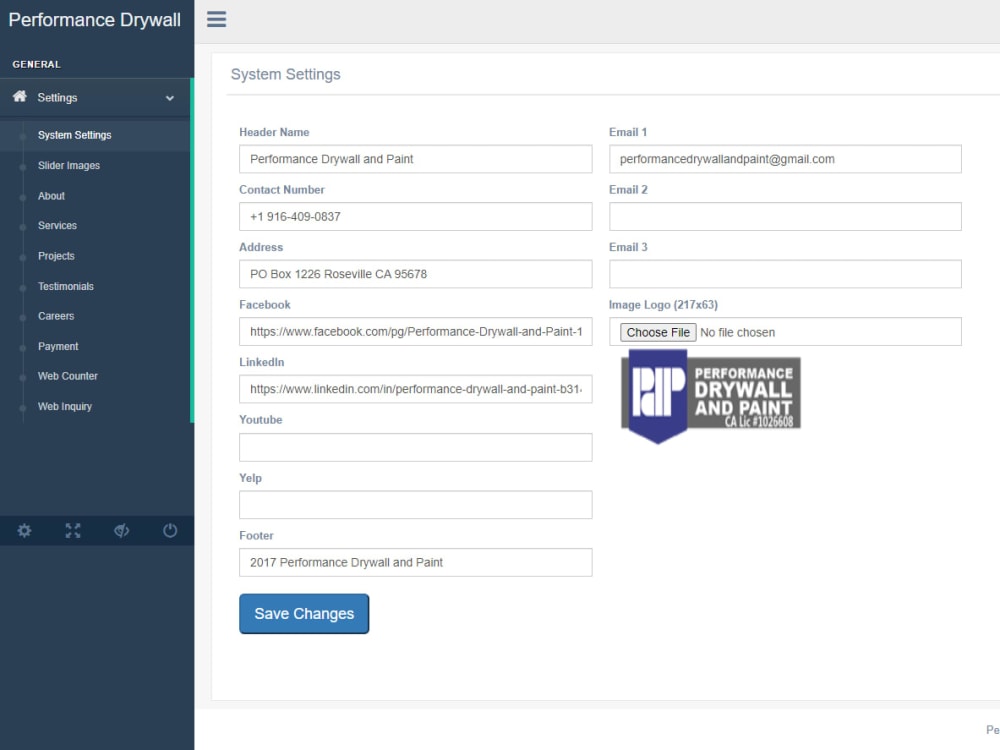Focus the Address input field
This screenshot has height=750, width=1000.
tap(416, 274)
